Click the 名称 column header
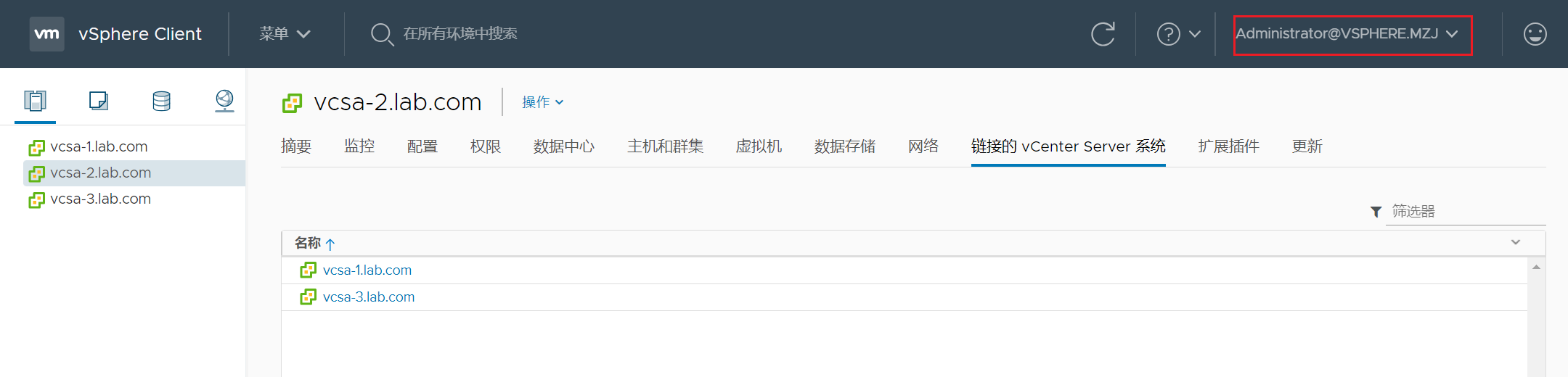Viewport: 1568px width, 377px height. tap(308, 243)
